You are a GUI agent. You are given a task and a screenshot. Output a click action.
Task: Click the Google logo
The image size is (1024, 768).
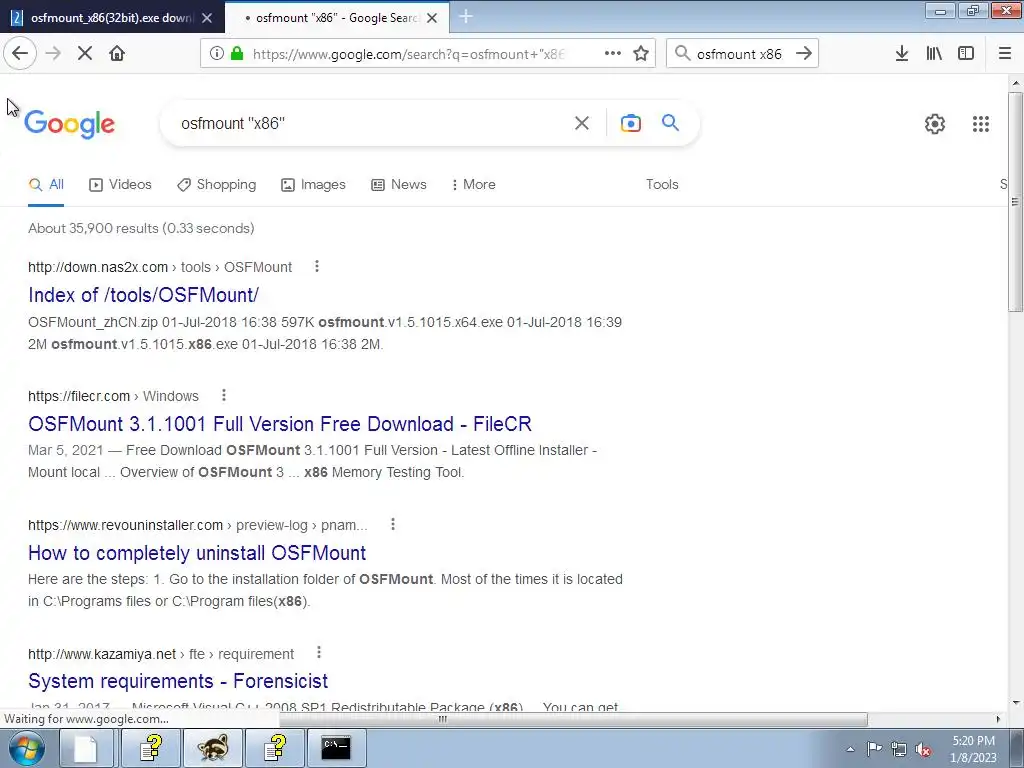pyautogui.click(x=69, y=123)
